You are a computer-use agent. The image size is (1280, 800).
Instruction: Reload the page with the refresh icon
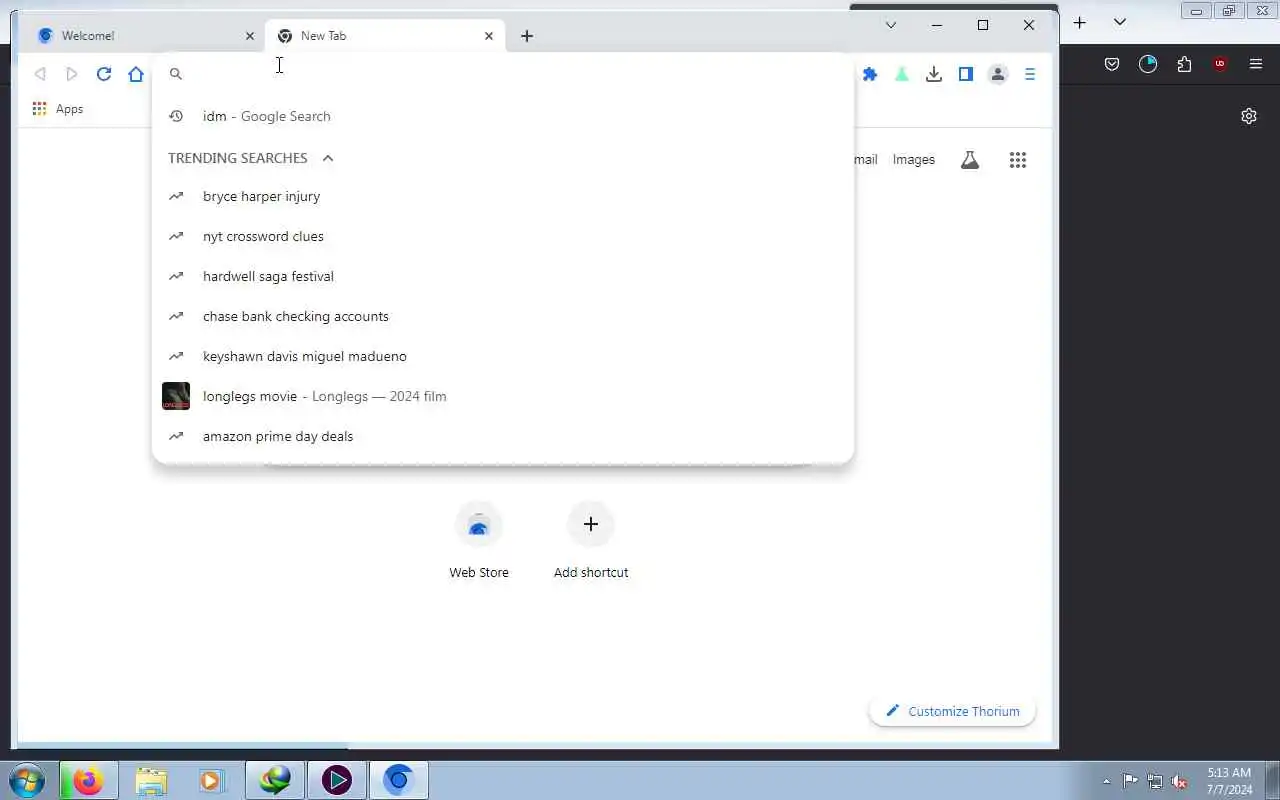[x=104, y=74]
